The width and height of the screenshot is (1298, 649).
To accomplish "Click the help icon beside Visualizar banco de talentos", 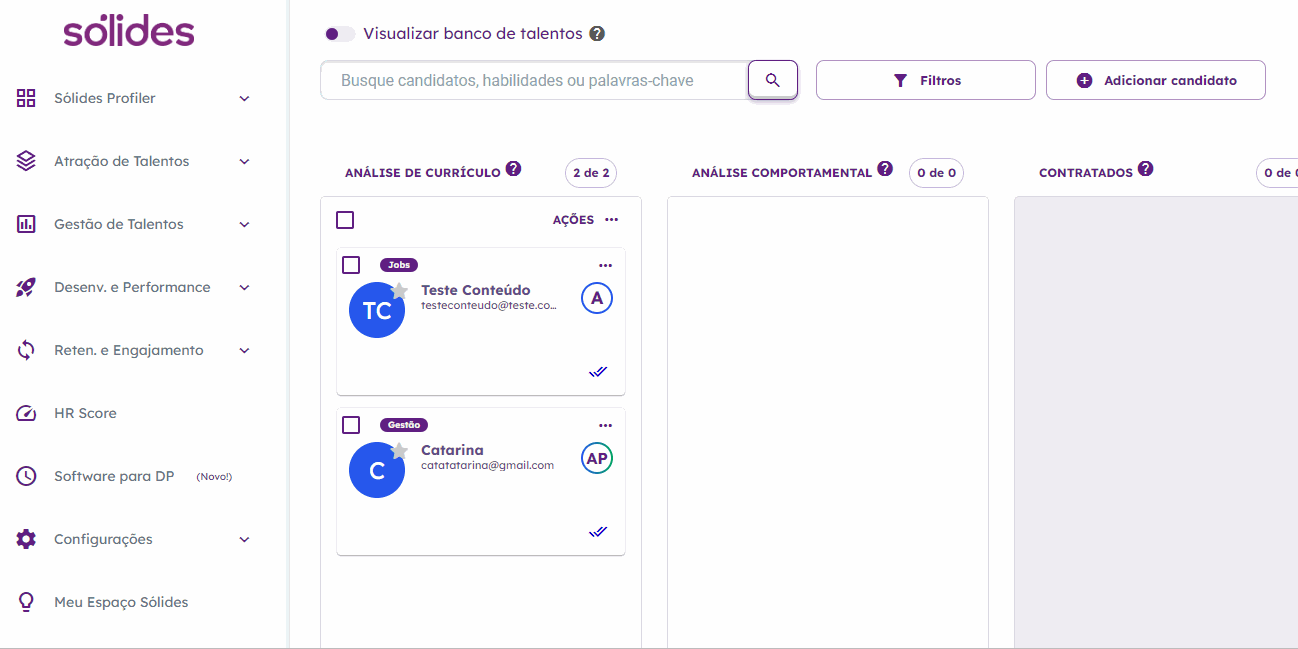I will pos(597,33).
